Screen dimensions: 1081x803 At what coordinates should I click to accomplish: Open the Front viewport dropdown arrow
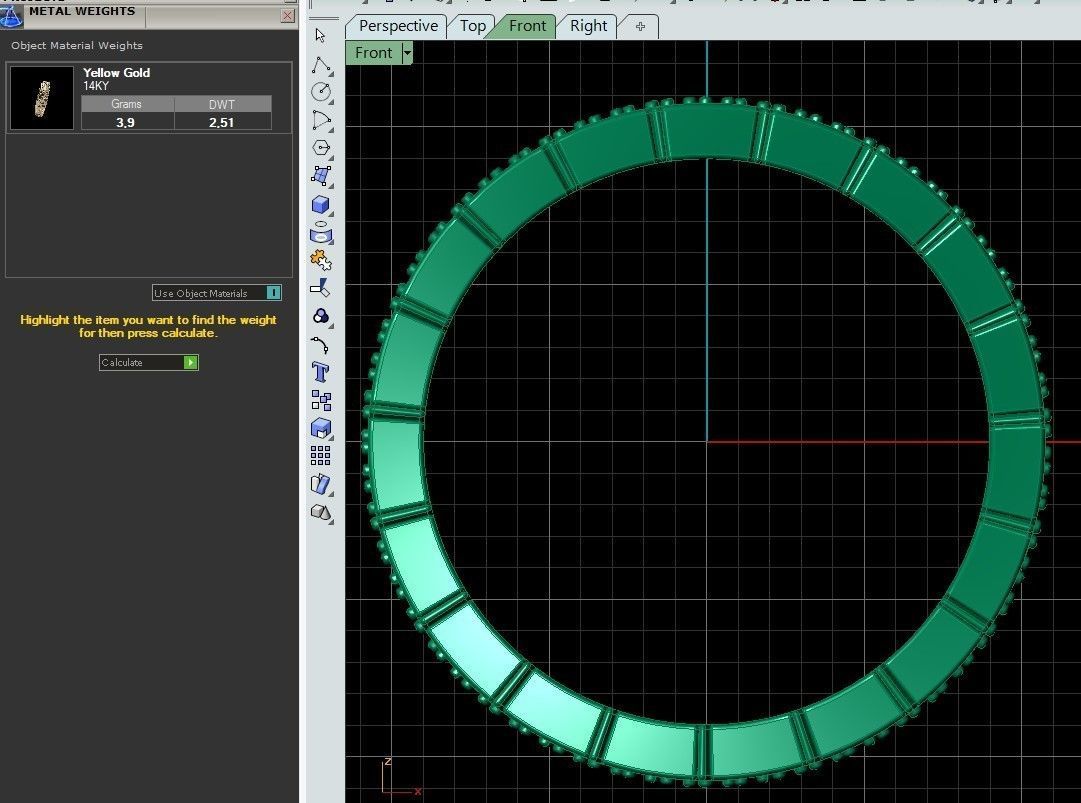tap(407, 53)
